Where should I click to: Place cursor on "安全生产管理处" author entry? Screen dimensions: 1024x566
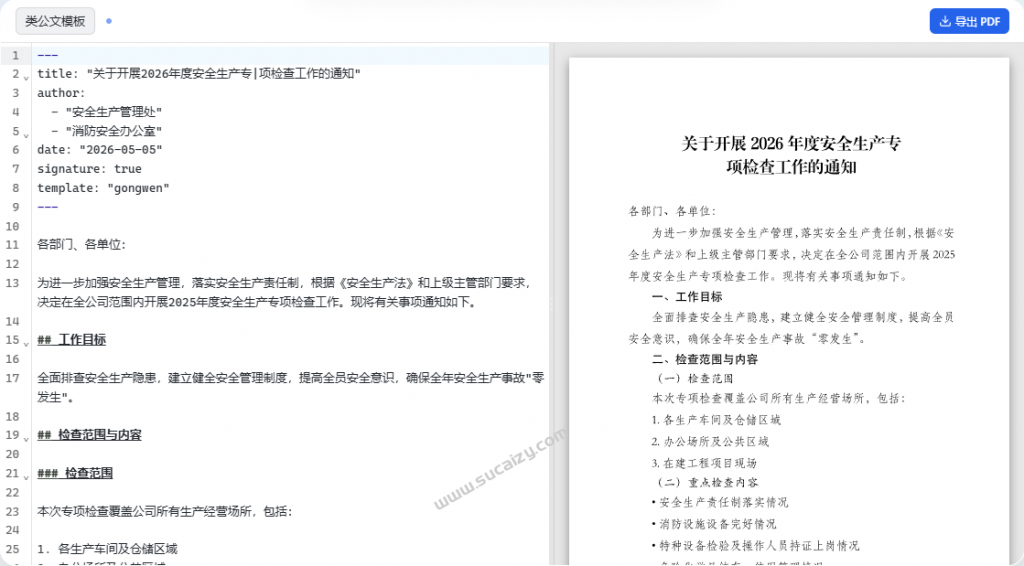point(113,112)
